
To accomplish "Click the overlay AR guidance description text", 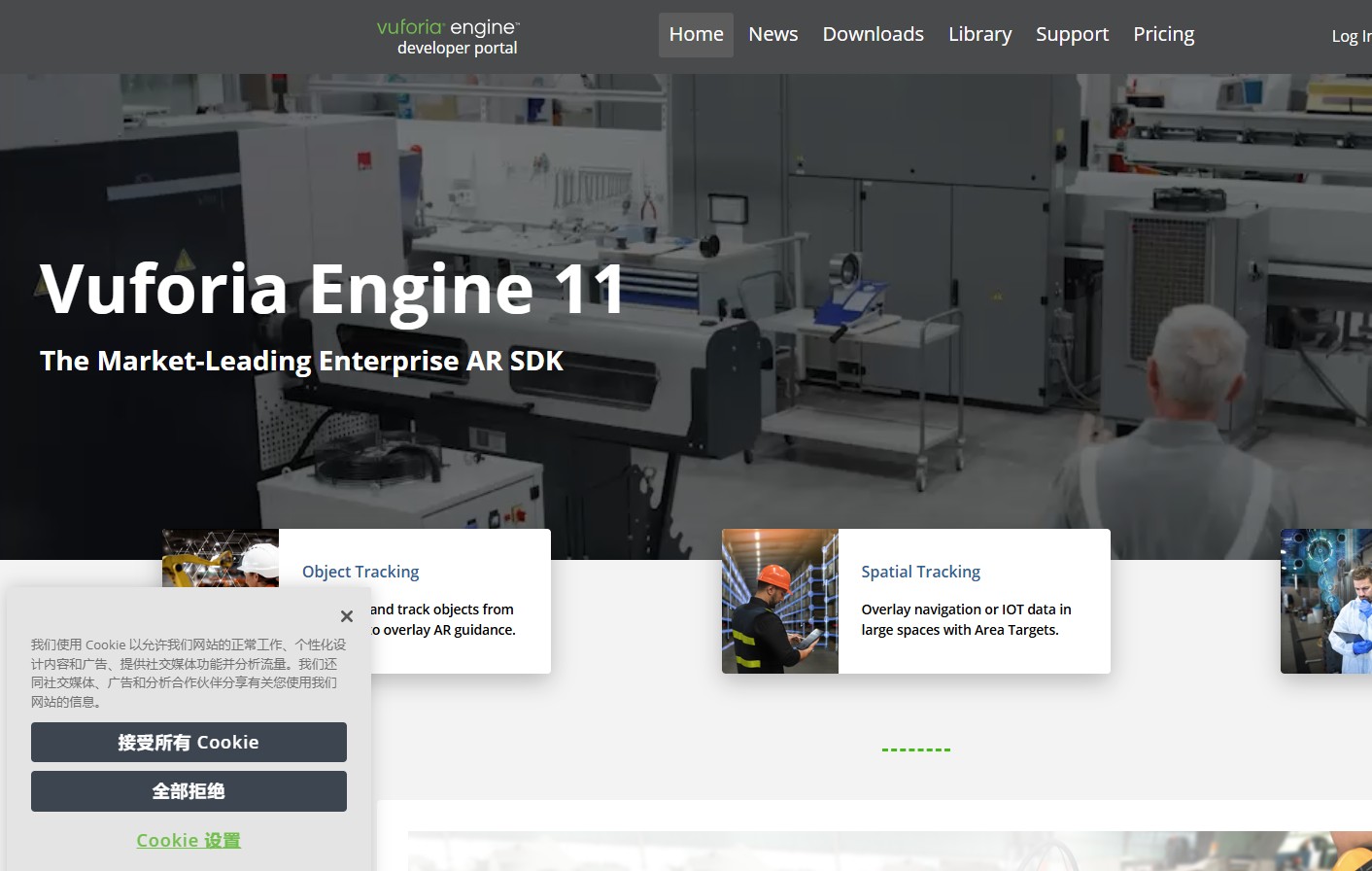I will pyautogui.click(x=443, y=619).
